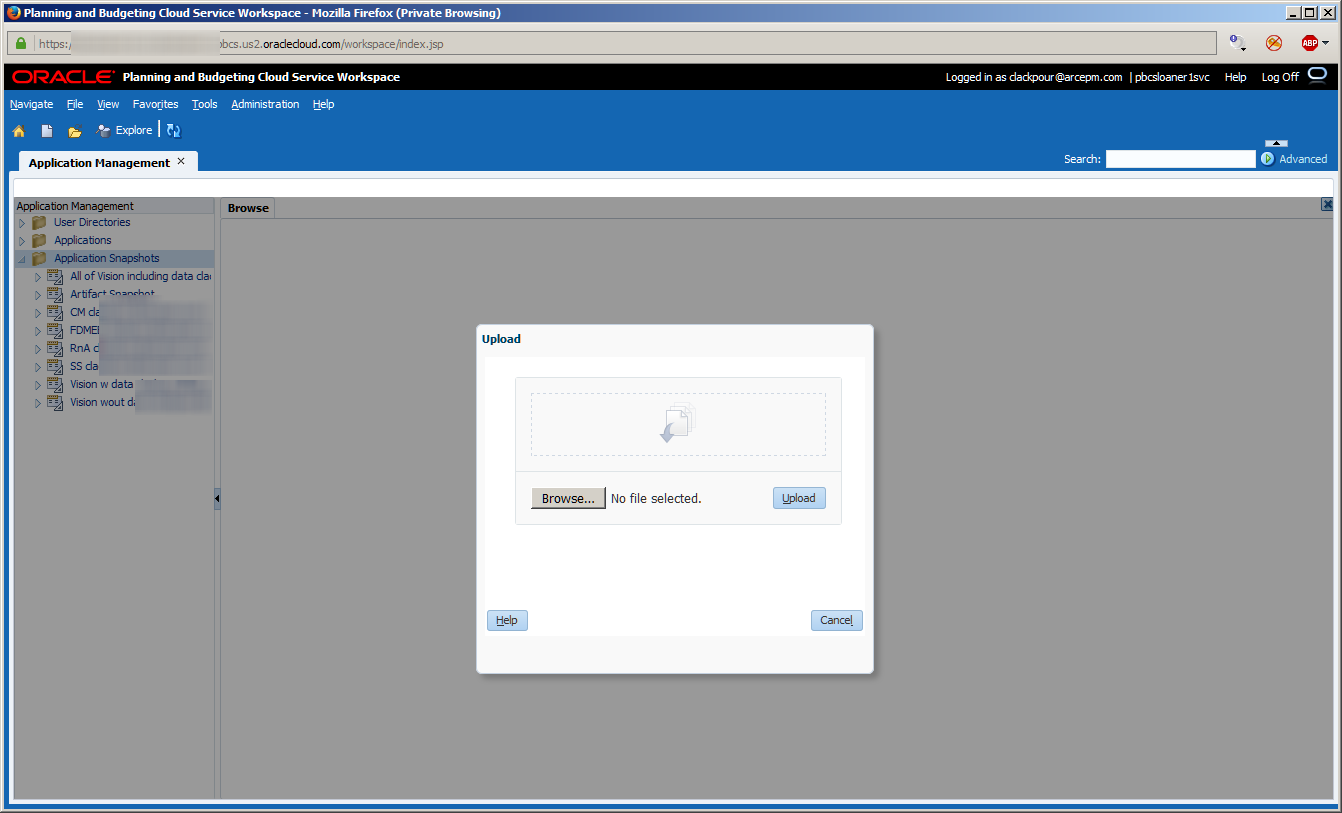1342x813 pixels.
Task: Expand the User Directories node
Action: click(x=22, y=223)
